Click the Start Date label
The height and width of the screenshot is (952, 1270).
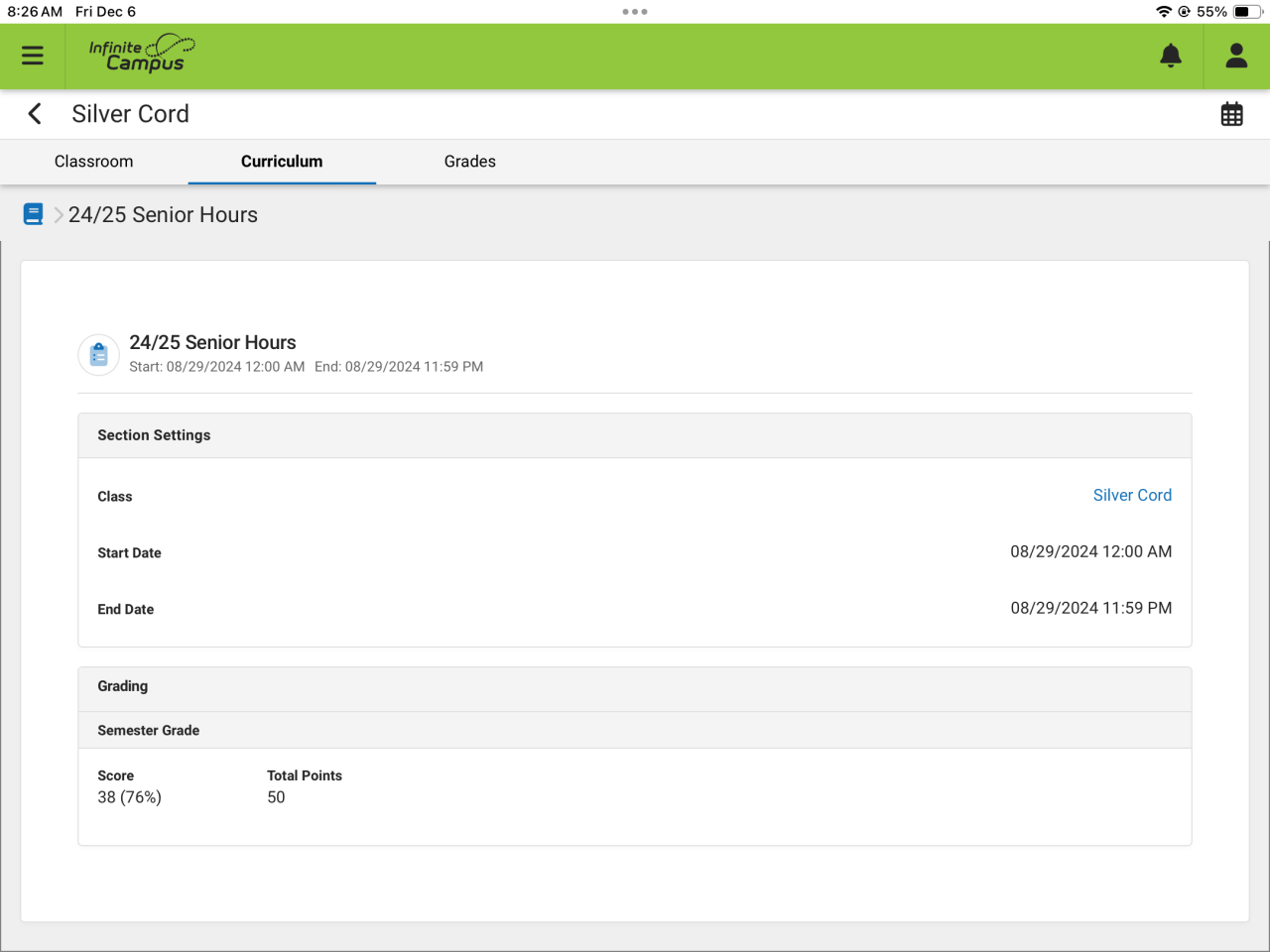[x=129, y=553]
